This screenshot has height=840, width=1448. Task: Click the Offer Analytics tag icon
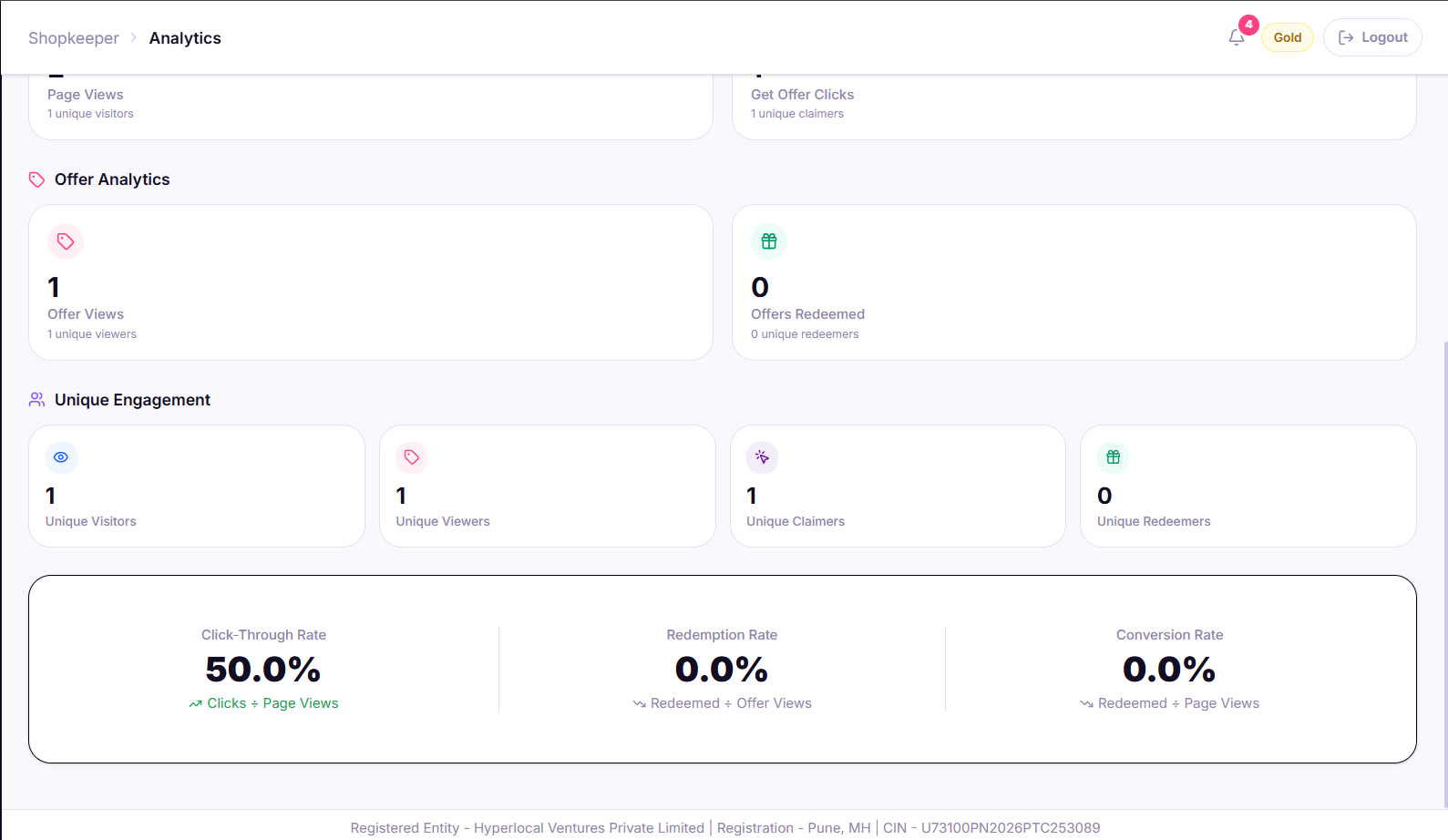[36, 179]
